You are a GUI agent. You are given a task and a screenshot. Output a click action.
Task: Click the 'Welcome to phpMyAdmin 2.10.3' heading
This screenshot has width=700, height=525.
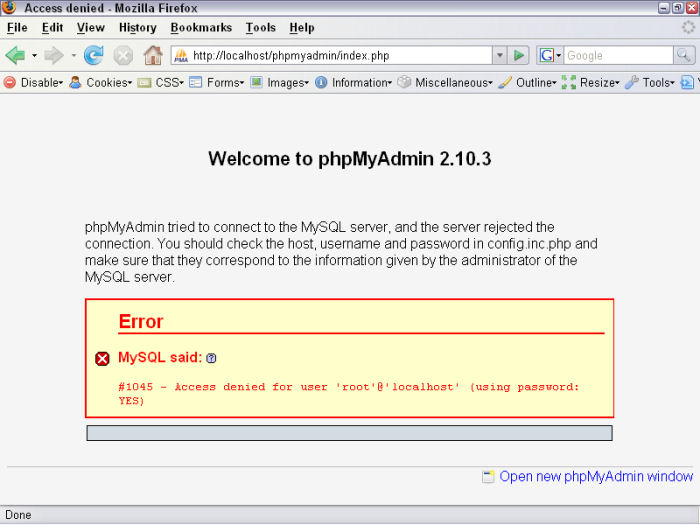350,159
